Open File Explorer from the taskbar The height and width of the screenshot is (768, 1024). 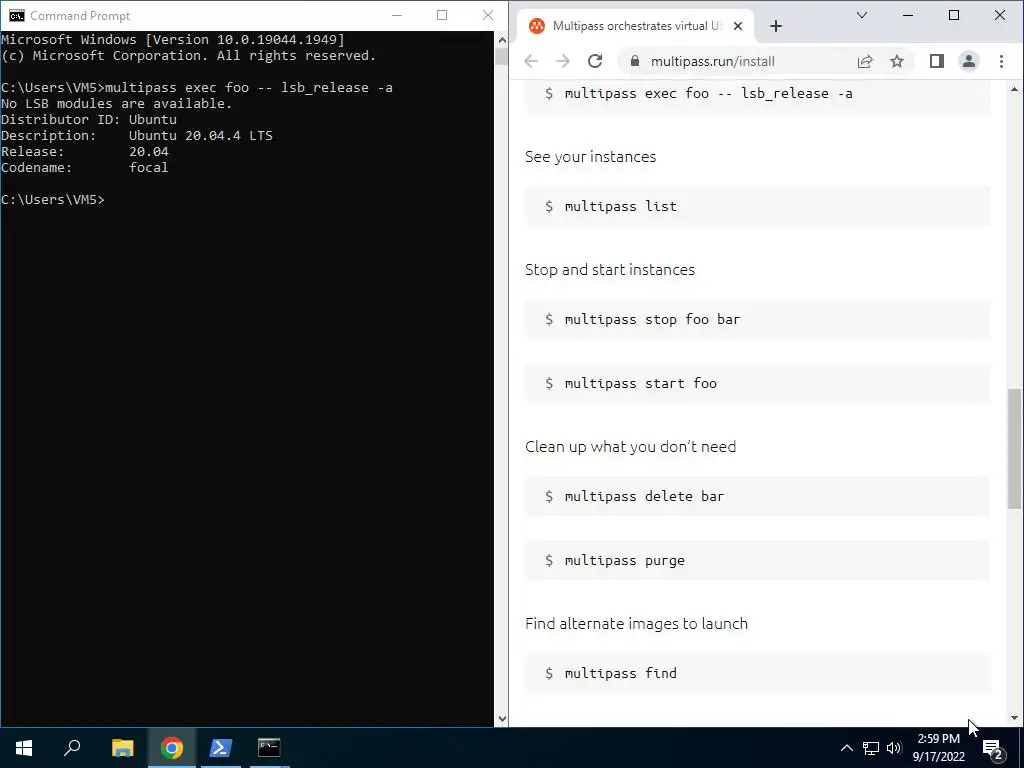click(x=122, y=748)
